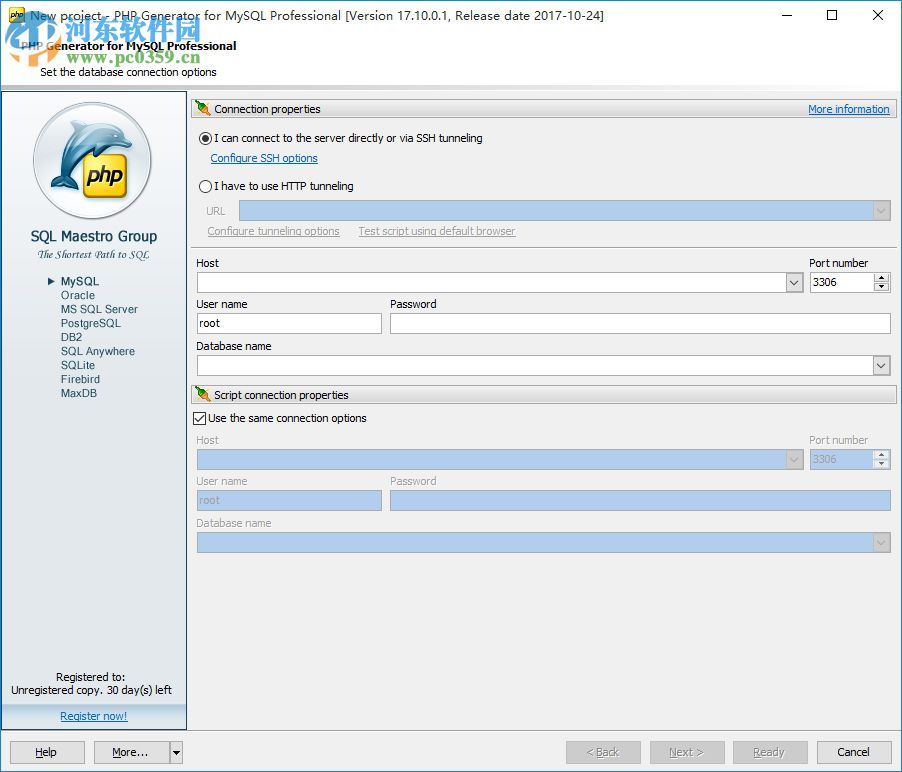The width and height of the screenshot is (902, 772).
Task: Select direct or SSH tunneling connection option
Action: coord(206,139)
